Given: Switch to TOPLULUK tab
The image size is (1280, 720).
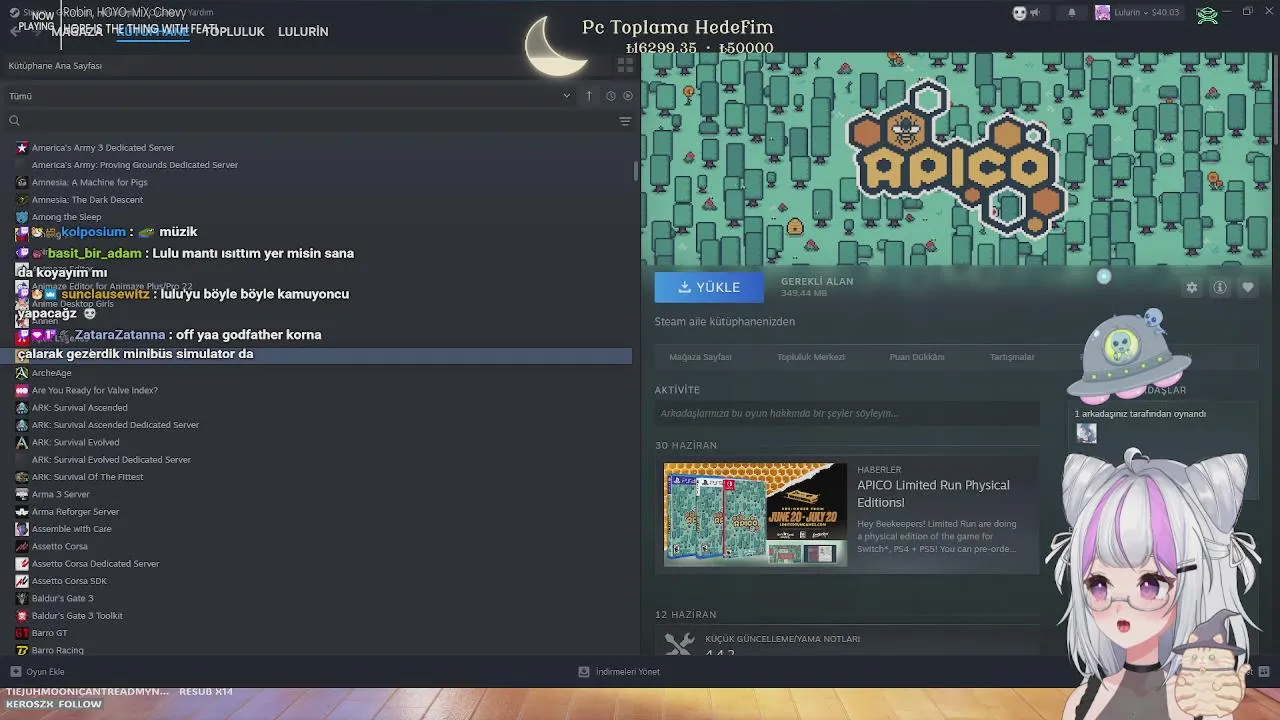Looking at the screenshot, I should pyautogui.click(x=233, y=32).
